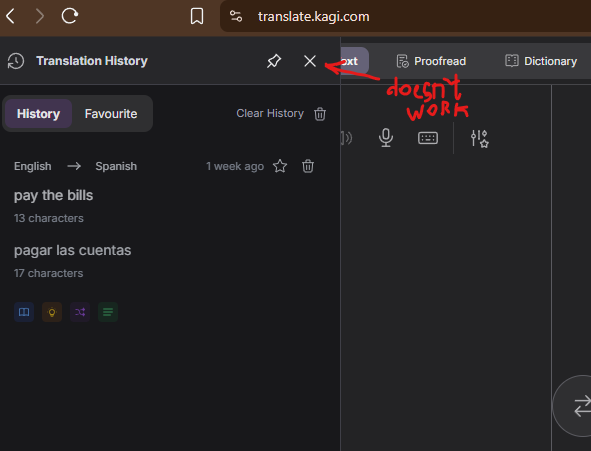Screen dimensions: 591x451
Task: Open the on-screen keyboard icon
Action: pyautogui.click(x=428, y=138)
